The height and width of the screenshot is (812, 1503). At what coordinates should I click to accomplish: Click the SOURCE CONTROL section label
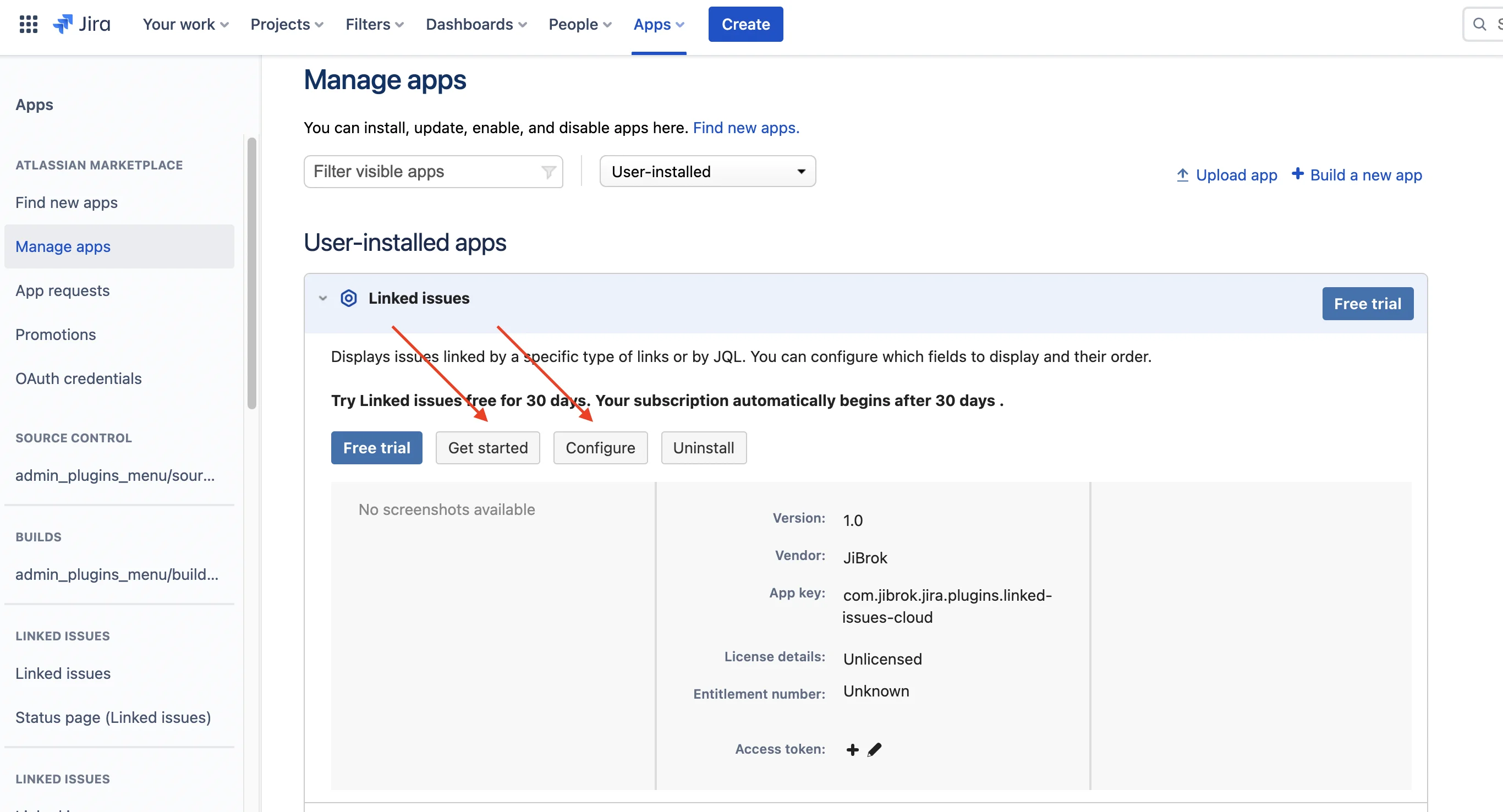coord(74,438)
